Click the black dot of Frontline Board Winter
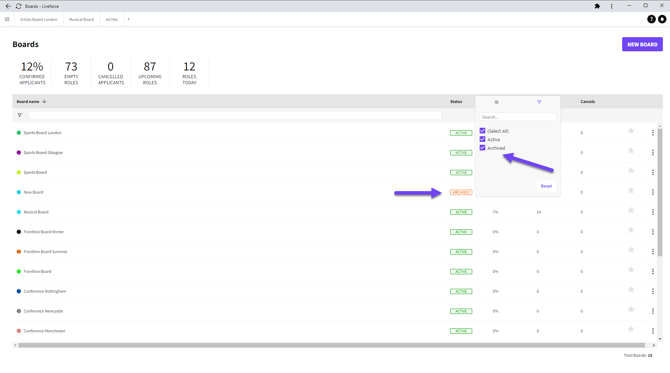Screen dimensions: 670x373 [19, 232]
